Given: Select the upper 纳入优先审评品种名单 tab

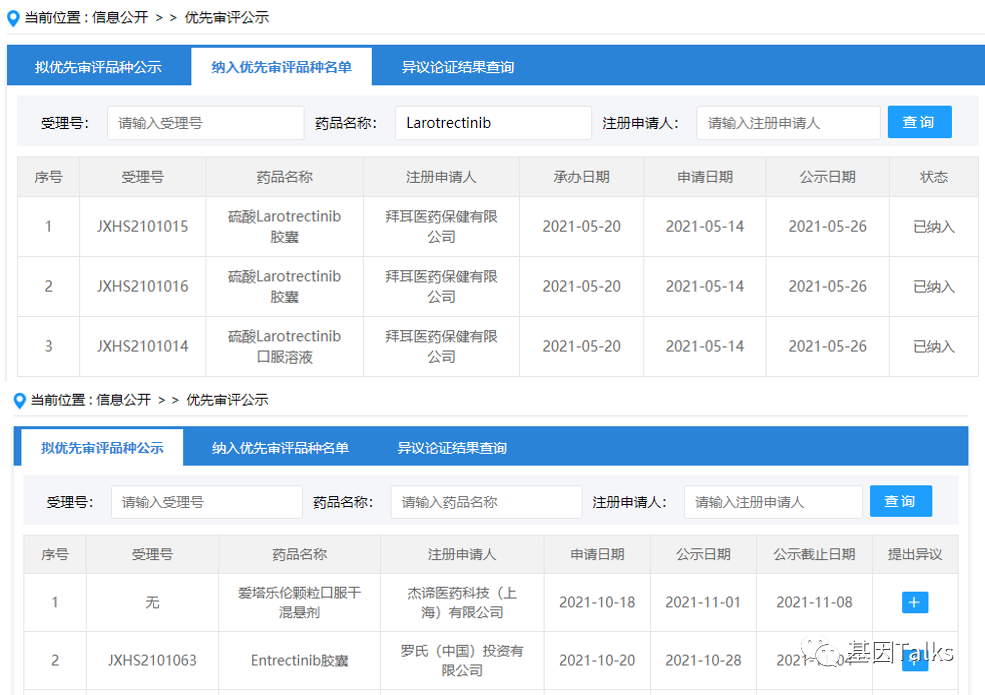Looking at the screenshot, I should [281, 68].
